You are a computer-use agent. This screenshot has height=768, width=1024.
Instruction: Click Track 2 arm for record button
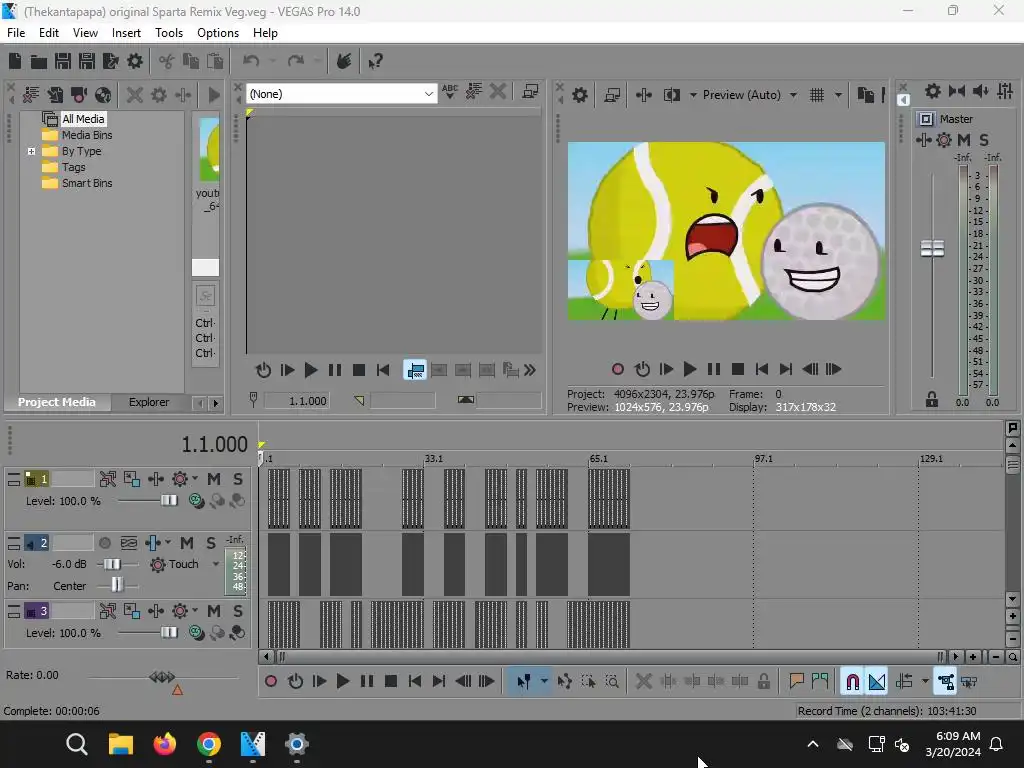click(104, 543)
